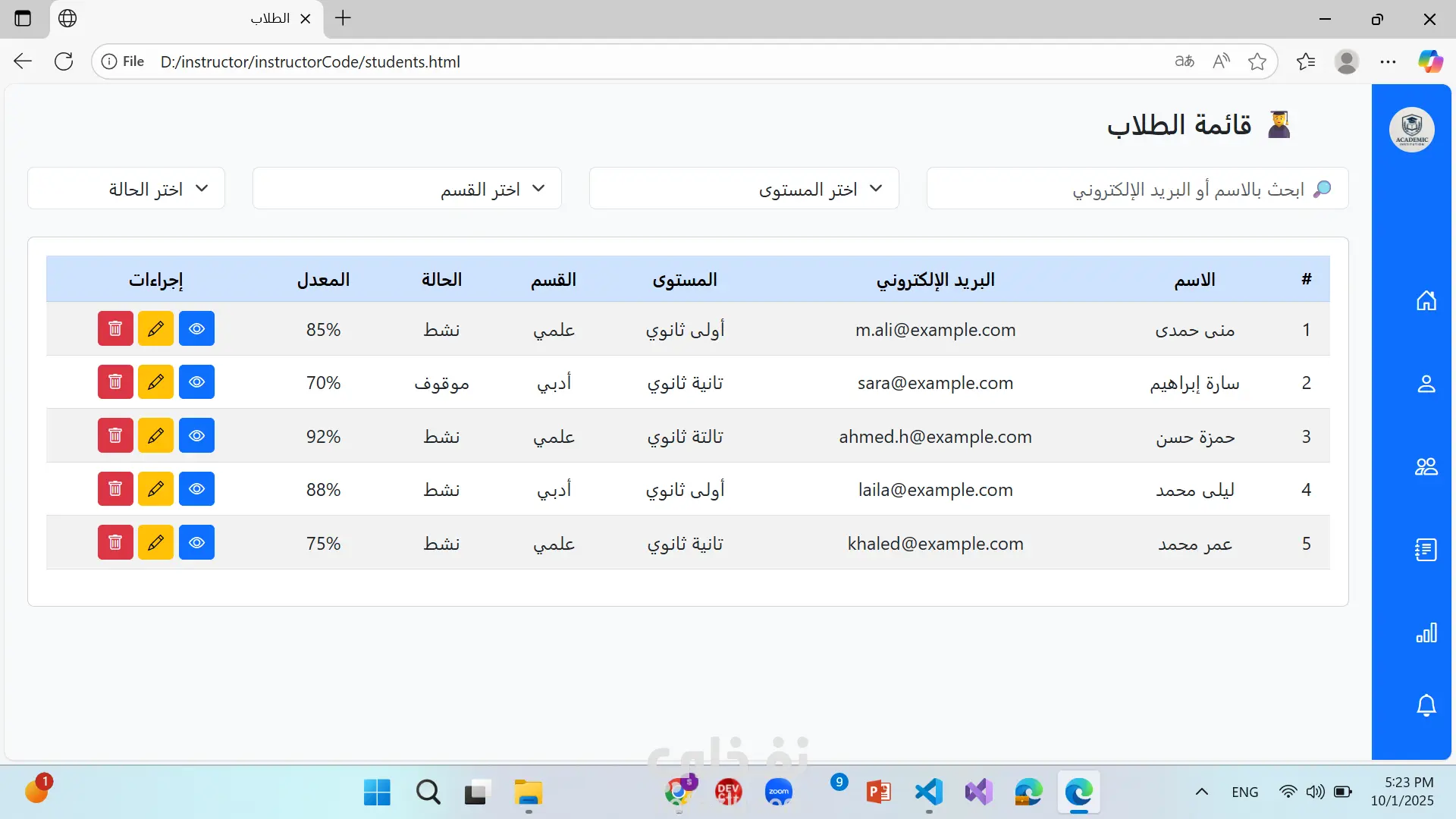1456x819 pixels.
Task: Open a new browser tab
Action: click(343, 18)
